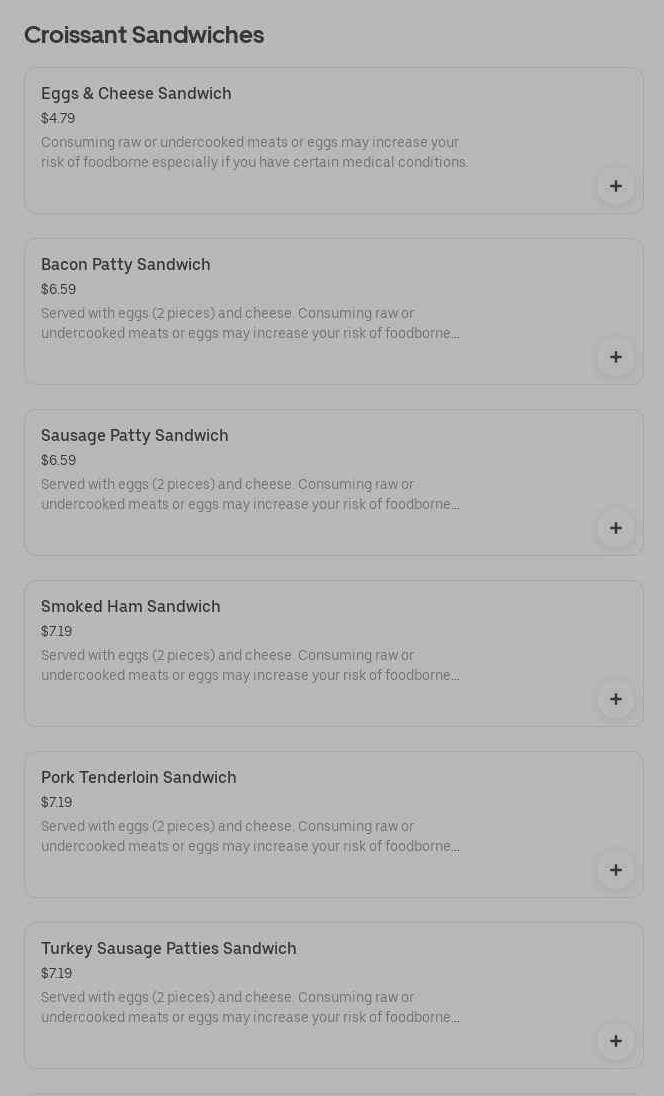Open the Pork Tenderloin Sandwich title
664x1096 pixels.
coord(139,777)
